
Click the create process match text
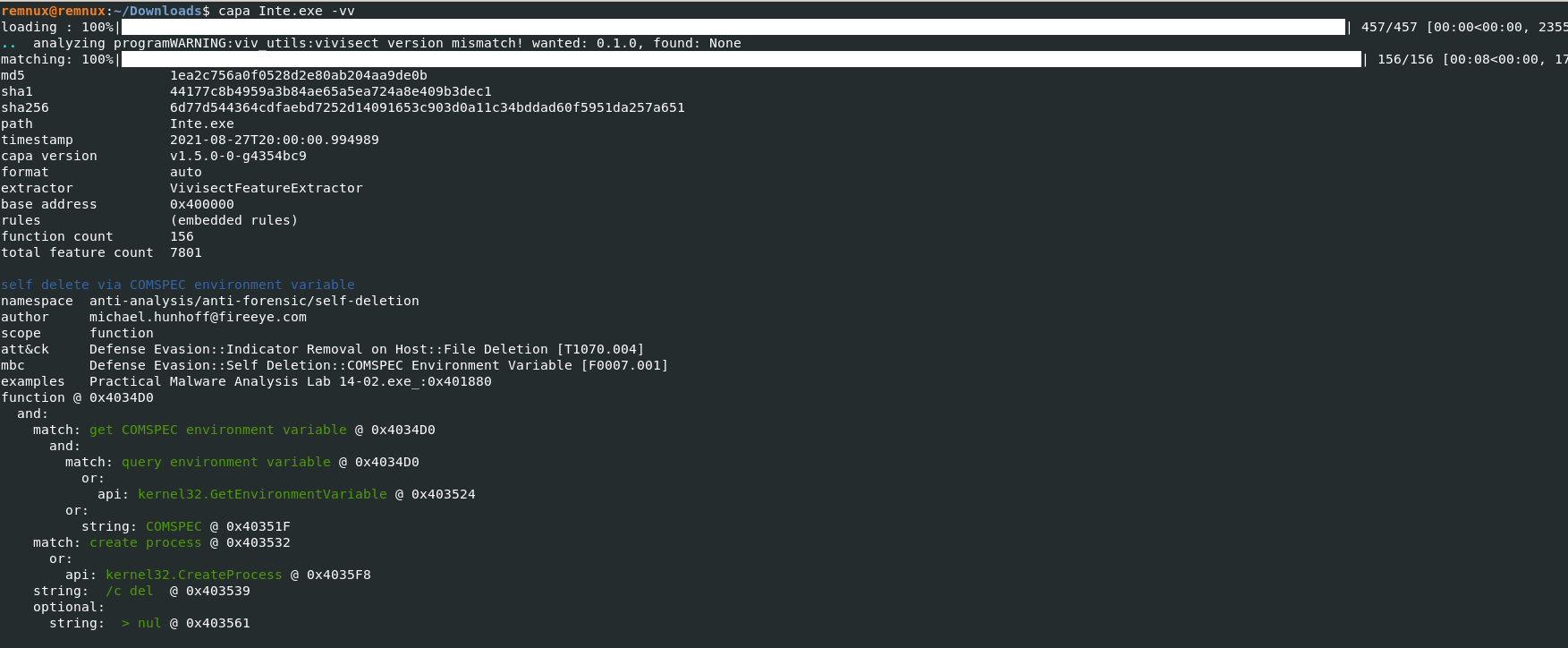tap(146, 542)
